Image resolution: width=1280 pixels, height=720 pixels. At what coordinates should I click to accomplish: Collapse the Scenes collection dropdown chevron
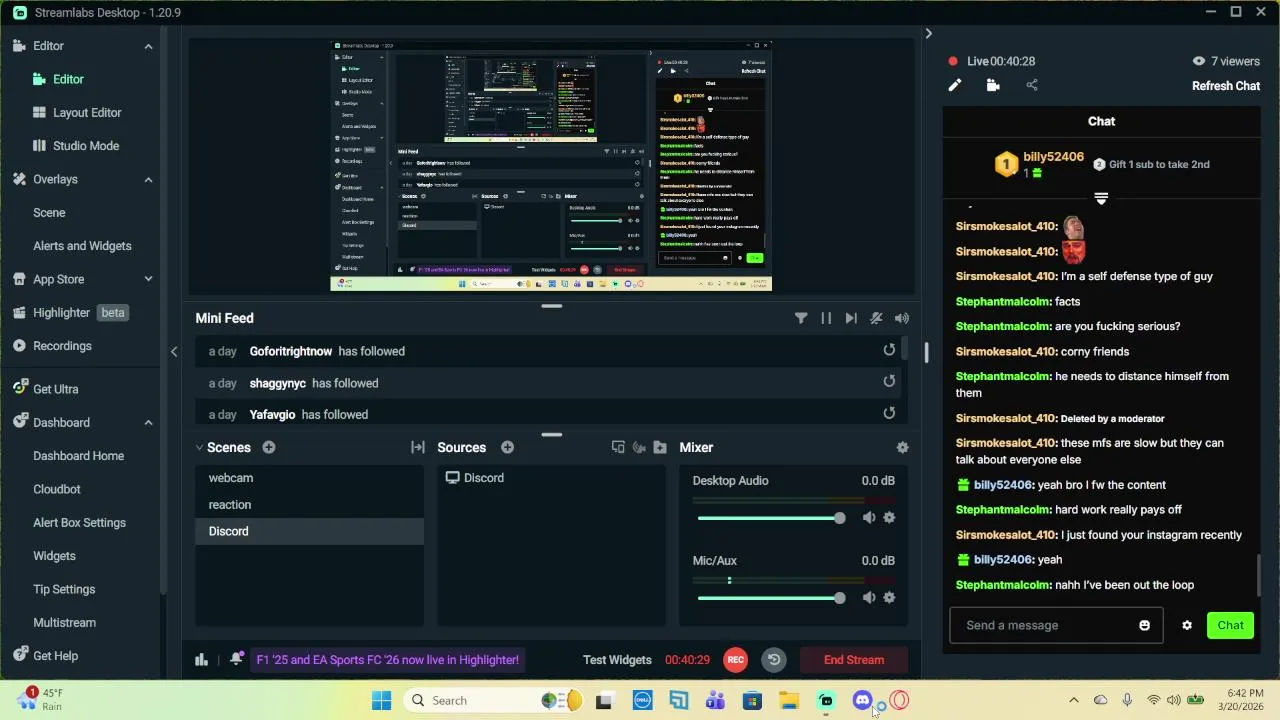tap(199, 448)
